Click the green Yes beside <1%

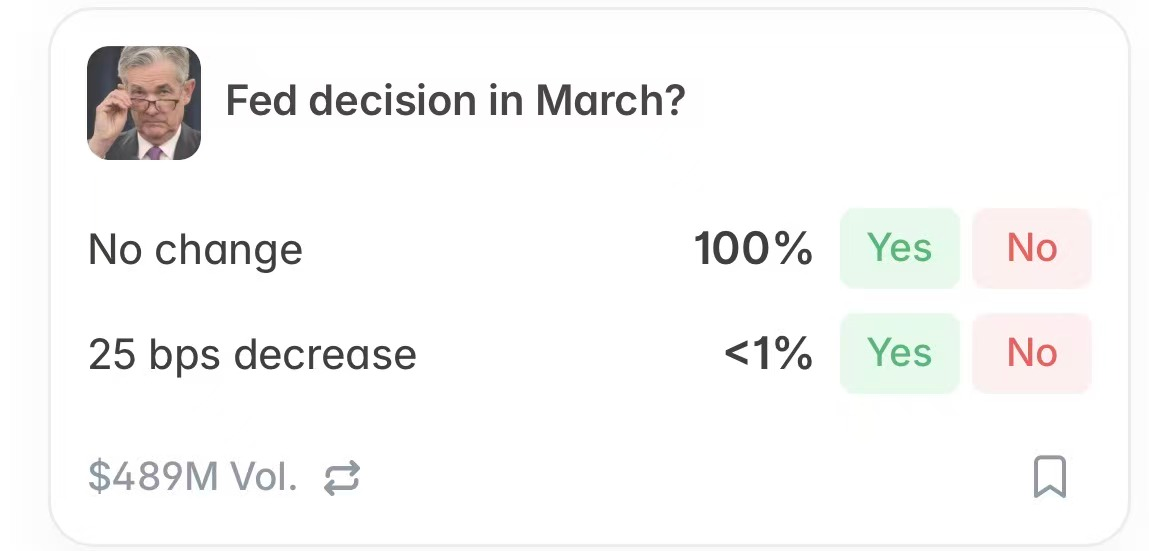point(899,353)
